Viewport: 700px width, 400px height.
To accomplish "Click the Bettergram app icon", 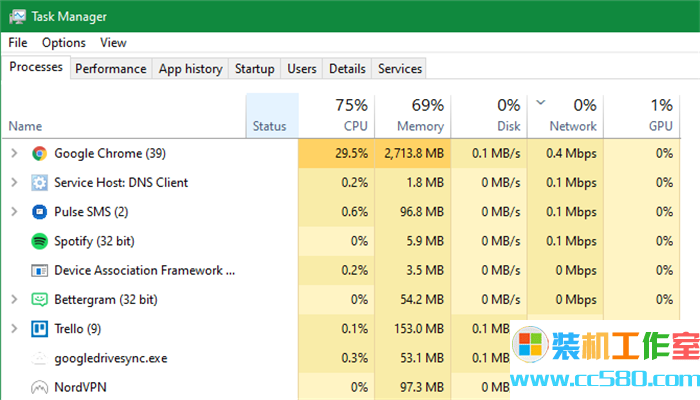I will [x=39, y=300].
